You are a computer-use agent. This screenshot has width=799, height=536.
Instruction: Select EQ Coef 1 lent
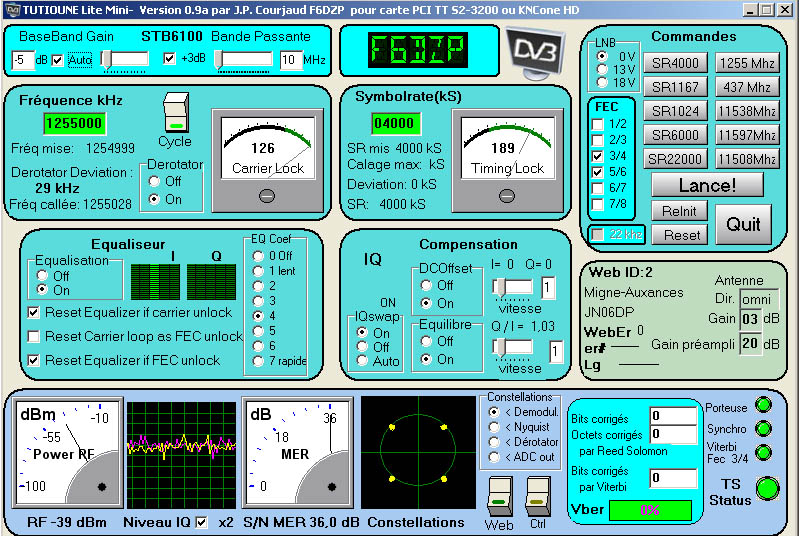[x=258, y=271]
